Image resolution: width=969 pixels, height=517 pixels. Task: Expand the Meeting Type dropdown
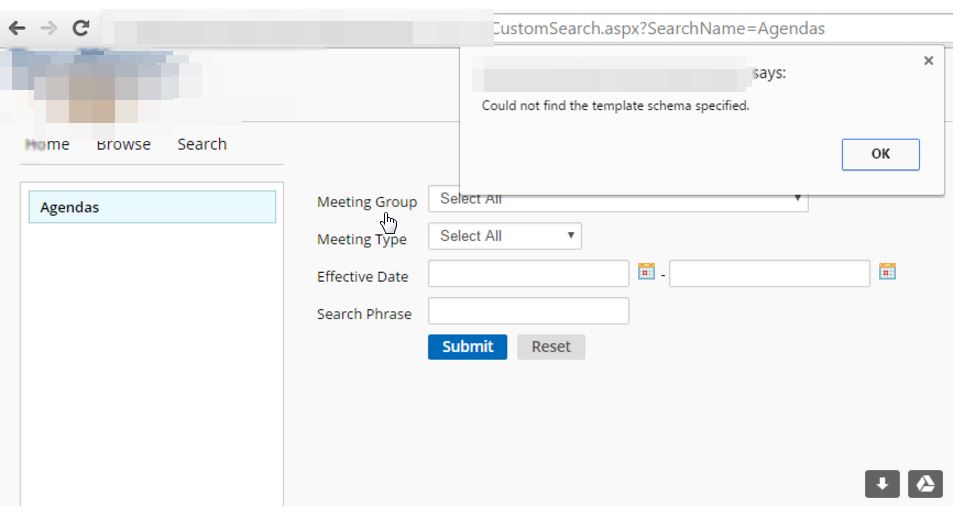[x=504, y=236]
